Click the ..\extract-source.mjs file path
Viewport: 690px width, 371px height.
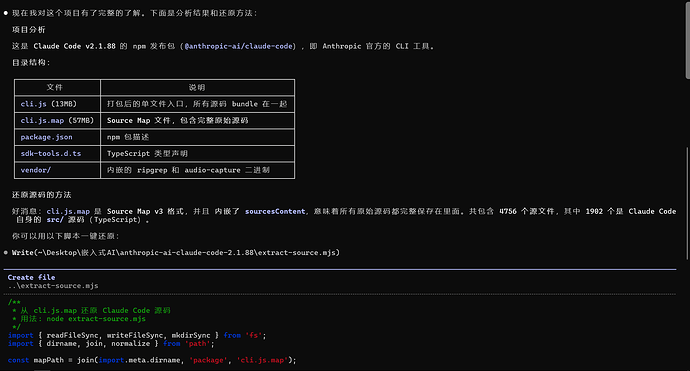point(53,286)
